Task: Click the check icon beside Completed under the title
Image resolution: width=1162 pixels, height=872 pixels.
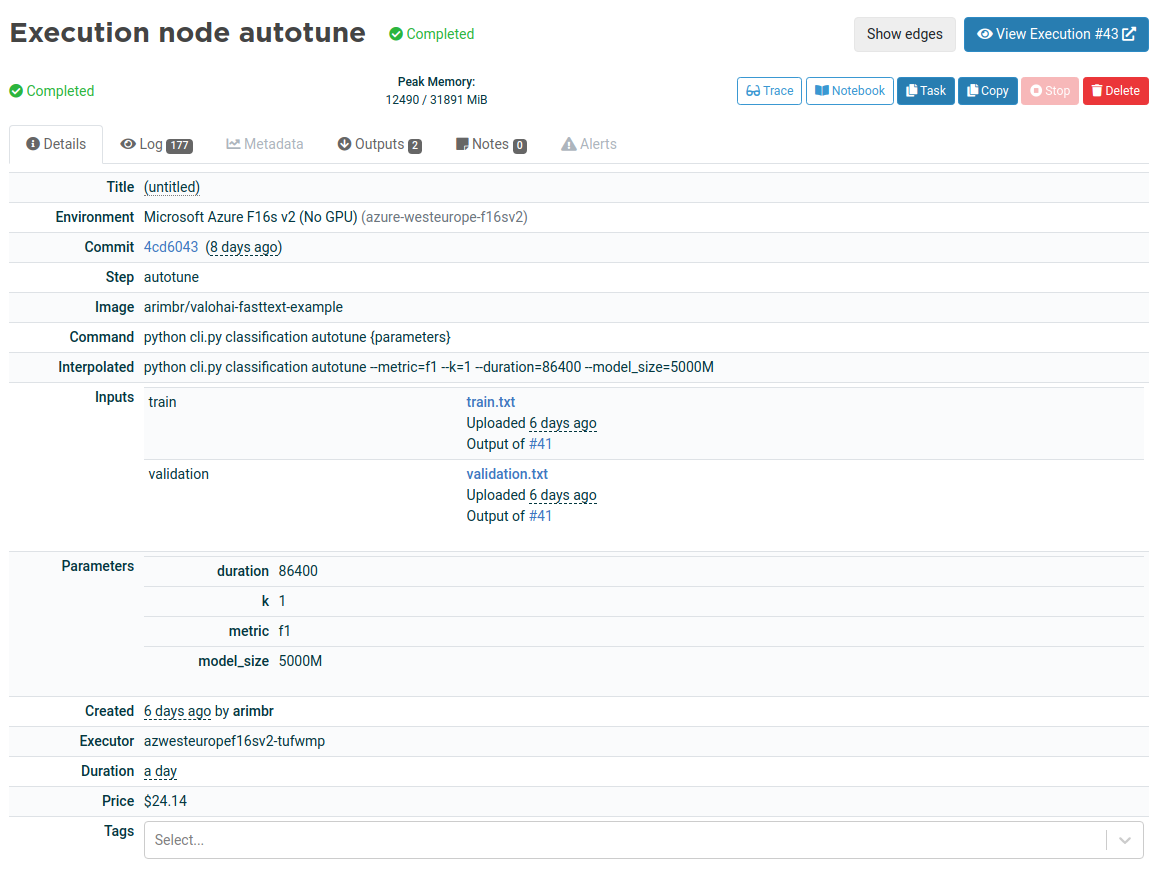Action: [x=16, y=91]
